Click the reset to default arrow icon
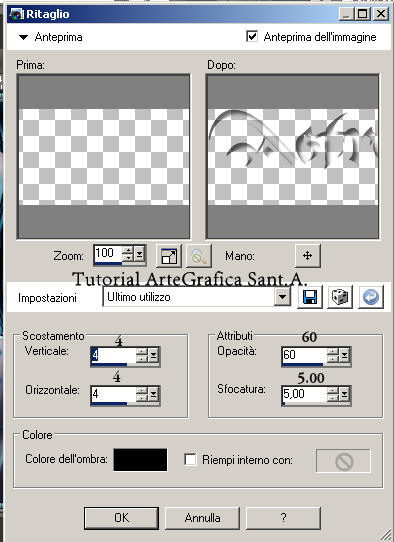This screenshot has width=394, height=542. [x=370, y=297]
